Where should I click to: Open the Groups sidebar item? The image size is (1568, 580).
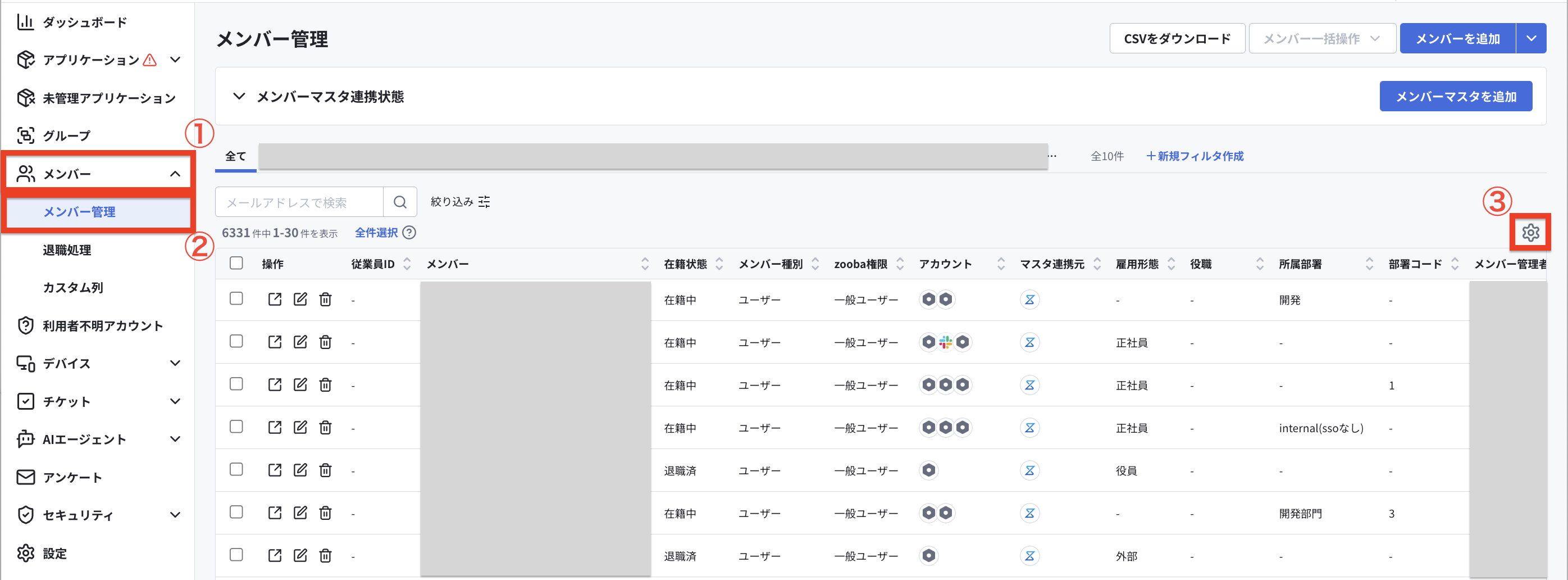click(x=53, y=135)
